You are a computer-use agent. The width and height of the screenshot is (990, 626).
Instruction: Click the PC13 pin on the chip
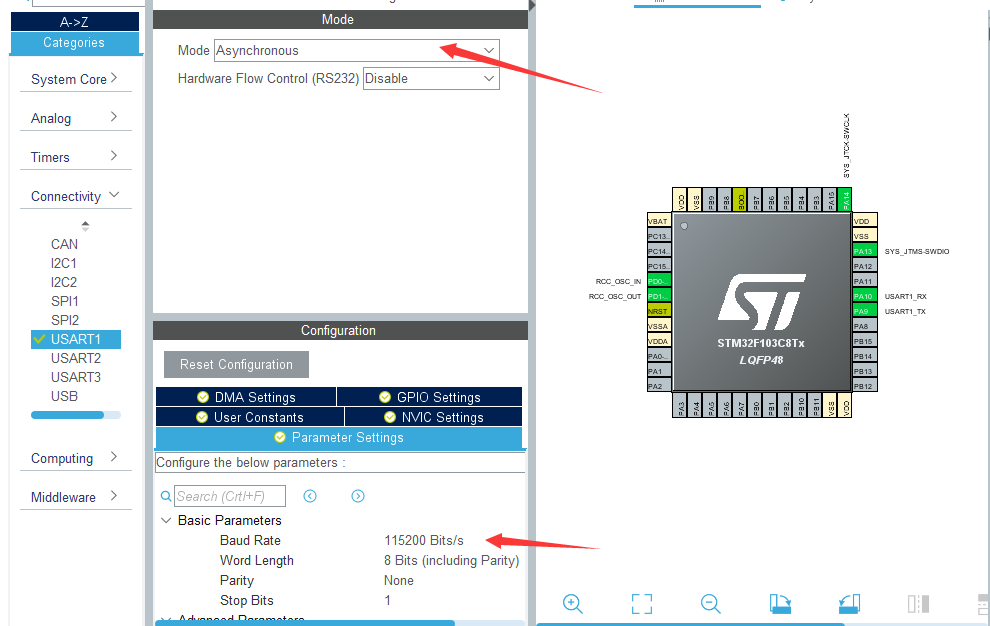coord(659,236)
